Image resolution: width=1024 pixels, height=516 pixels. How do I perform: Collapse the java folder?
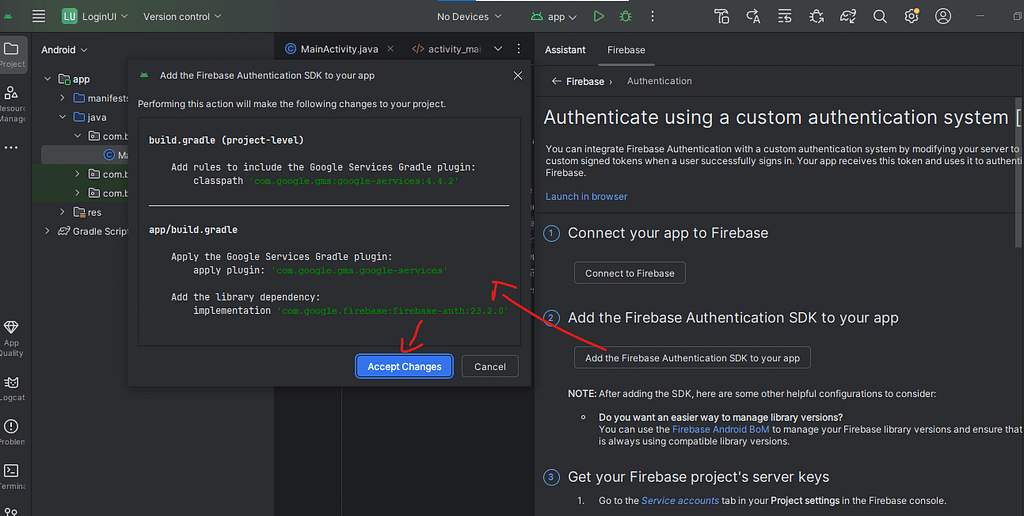[x=62, y=117]
